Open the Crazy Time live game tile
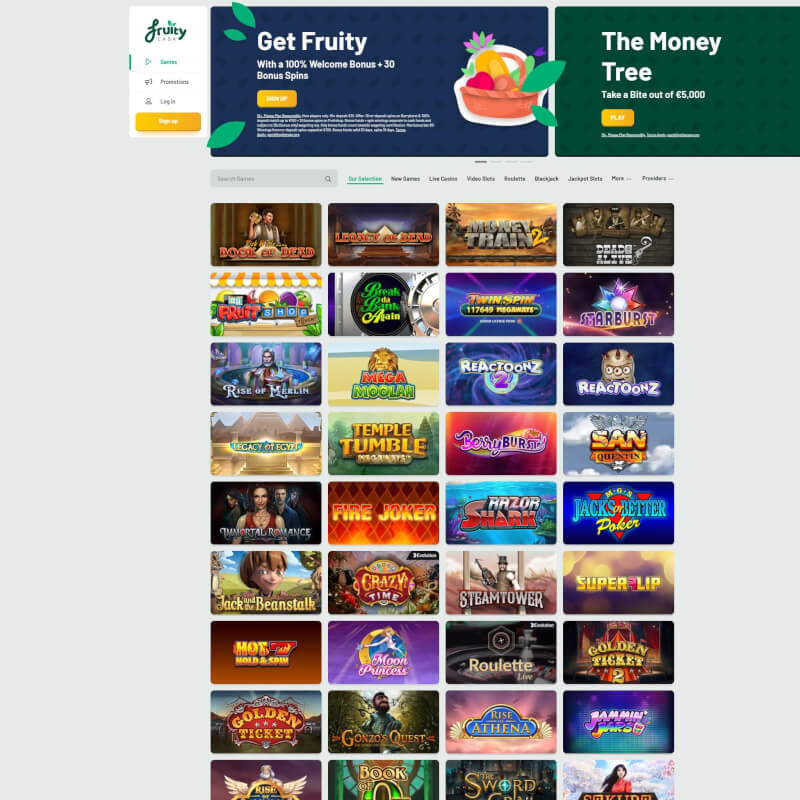800x800 pixels. pyautogui.click(x=383, y=583)
